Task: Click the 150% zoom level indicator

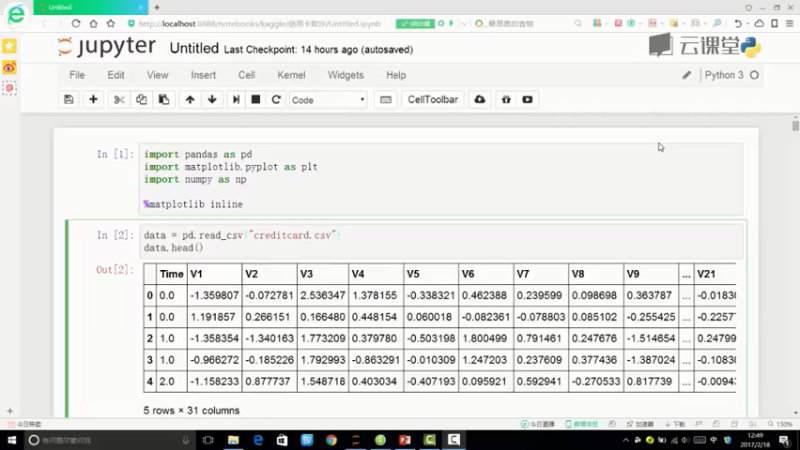Action: point(780,424)
